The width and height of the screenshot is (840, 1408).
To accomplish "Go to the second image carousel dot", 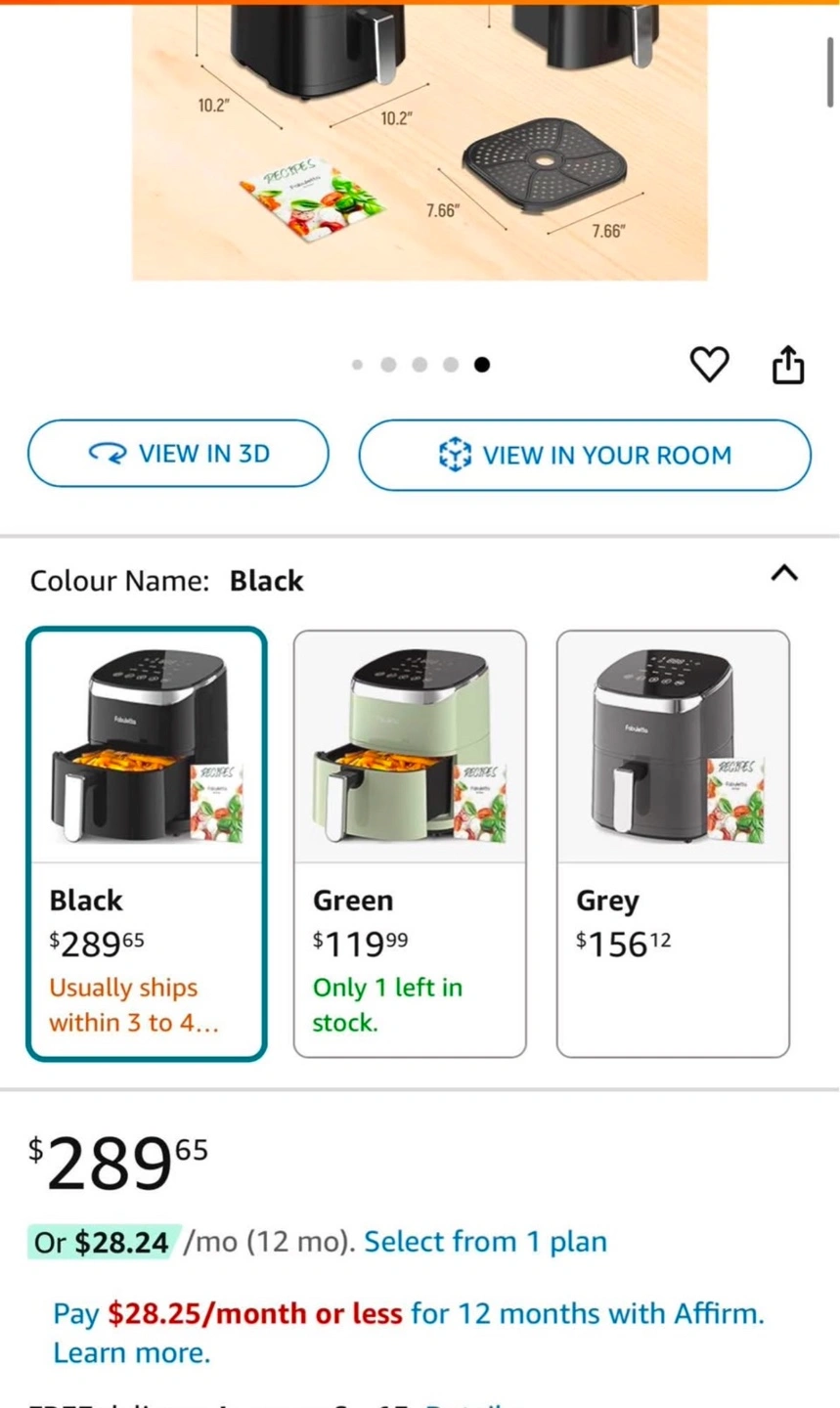I will (388, 365).
